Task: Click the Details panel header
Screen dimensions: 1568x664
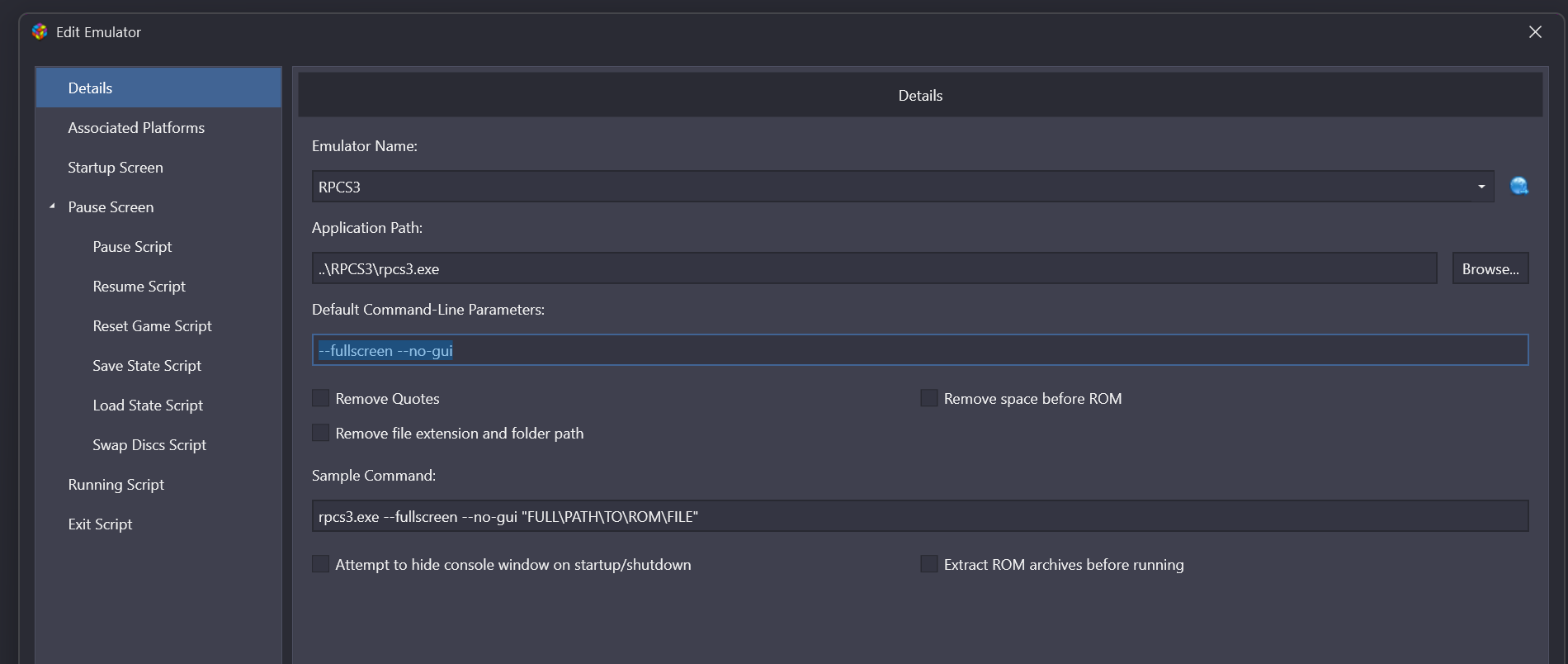Action: pyautogui.click(x=920, y=95)
